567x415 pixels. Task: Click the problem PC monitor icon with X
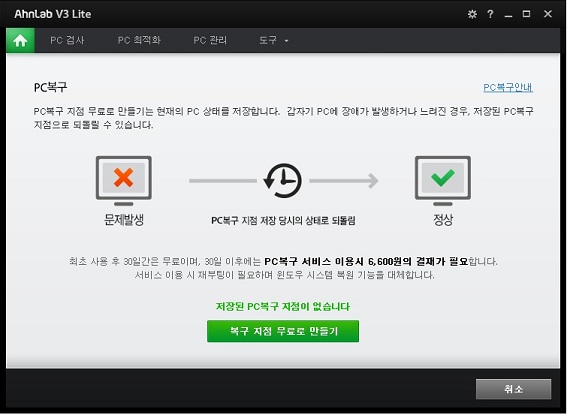(124, 180)
